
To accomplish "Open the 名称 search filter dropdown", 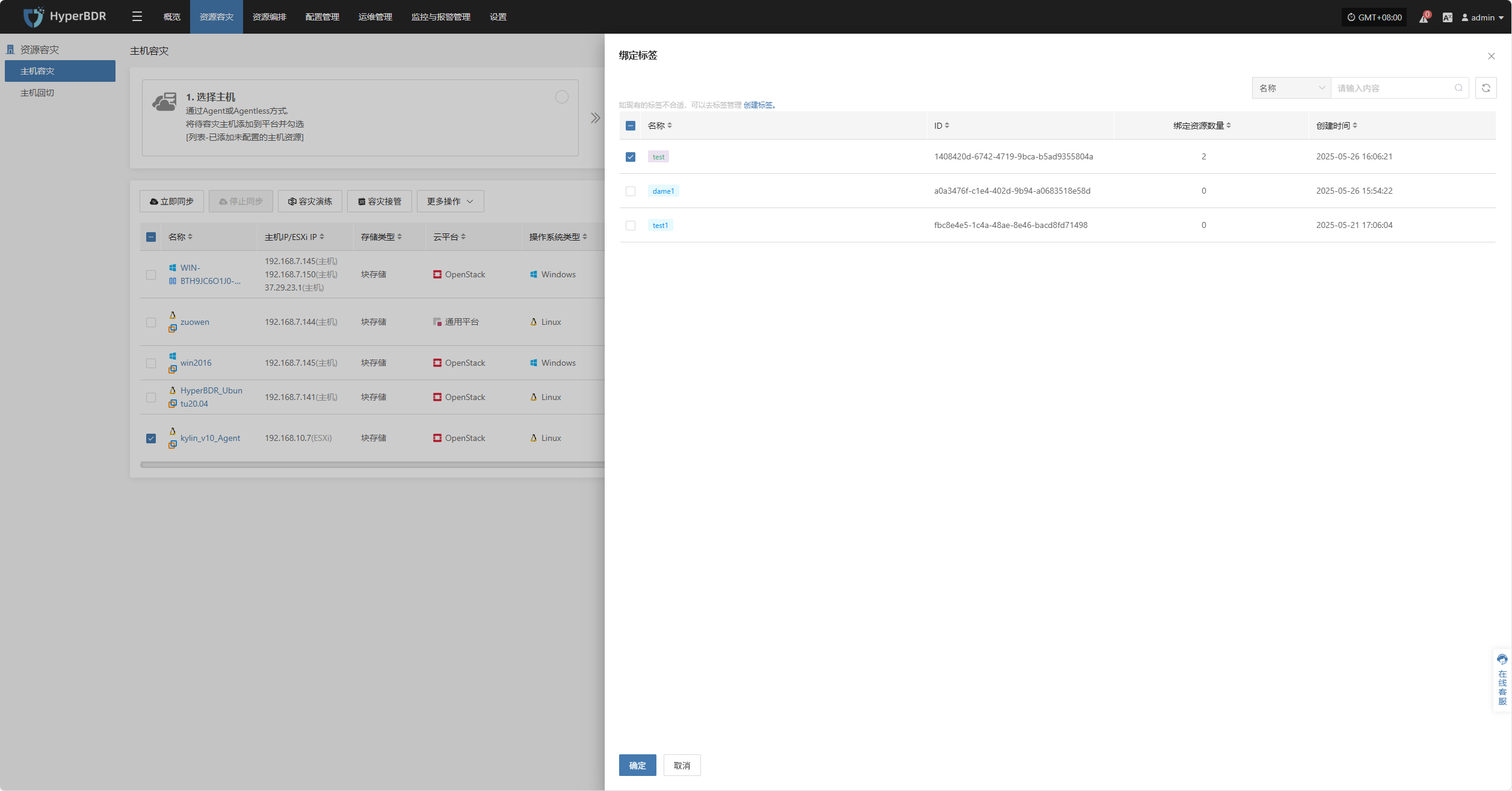I will click(x=1292, y=88).
